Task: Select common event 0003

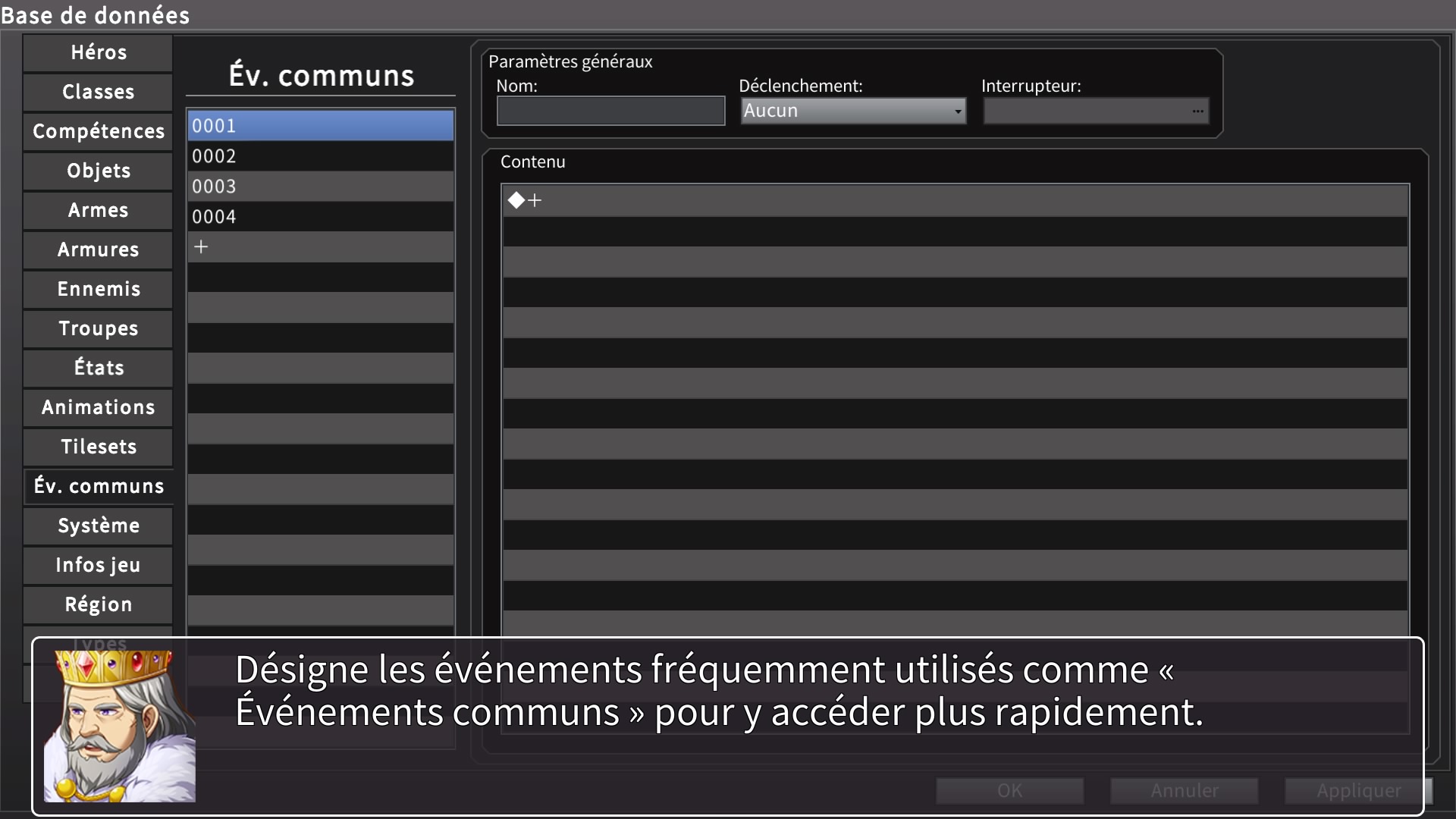Action: 321,187
